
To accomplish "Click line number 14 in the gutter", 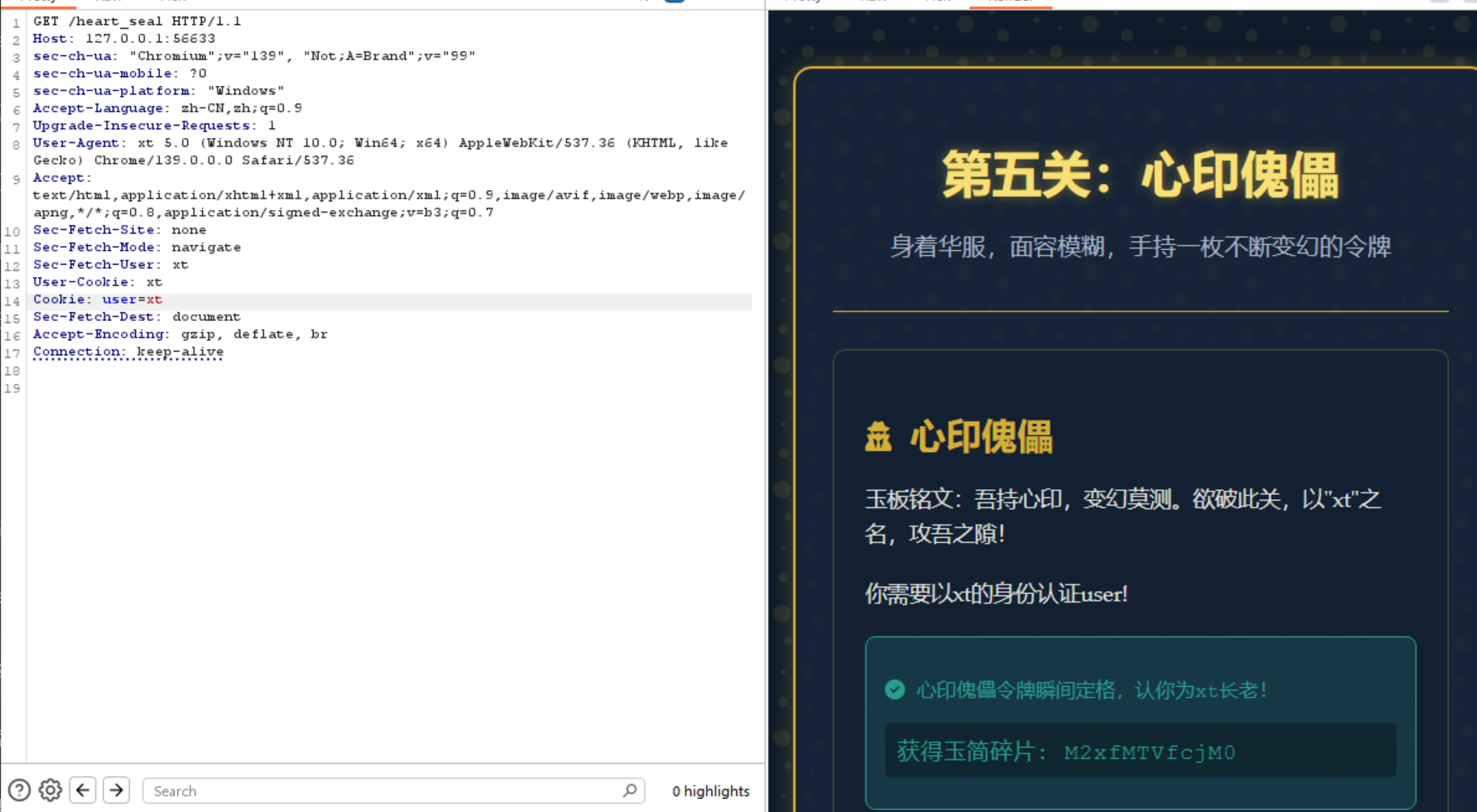I will pyautogui.click(x=12, y=300).
